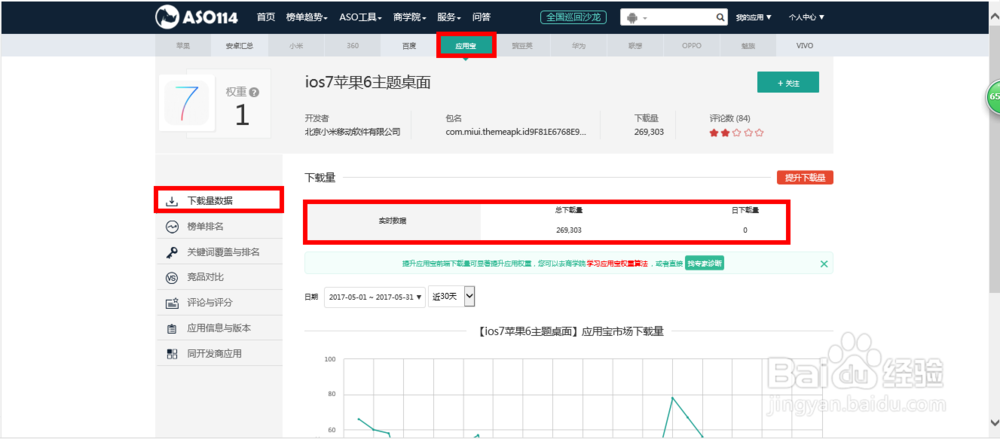This screenshot has height=439, width=1000.
Task: Click the magnifier search icon
Action: pos(720,17)
